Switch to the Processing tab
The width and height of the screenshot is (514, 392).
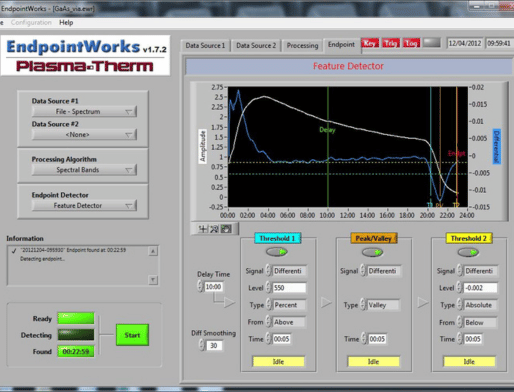click(x=302, y=46)
